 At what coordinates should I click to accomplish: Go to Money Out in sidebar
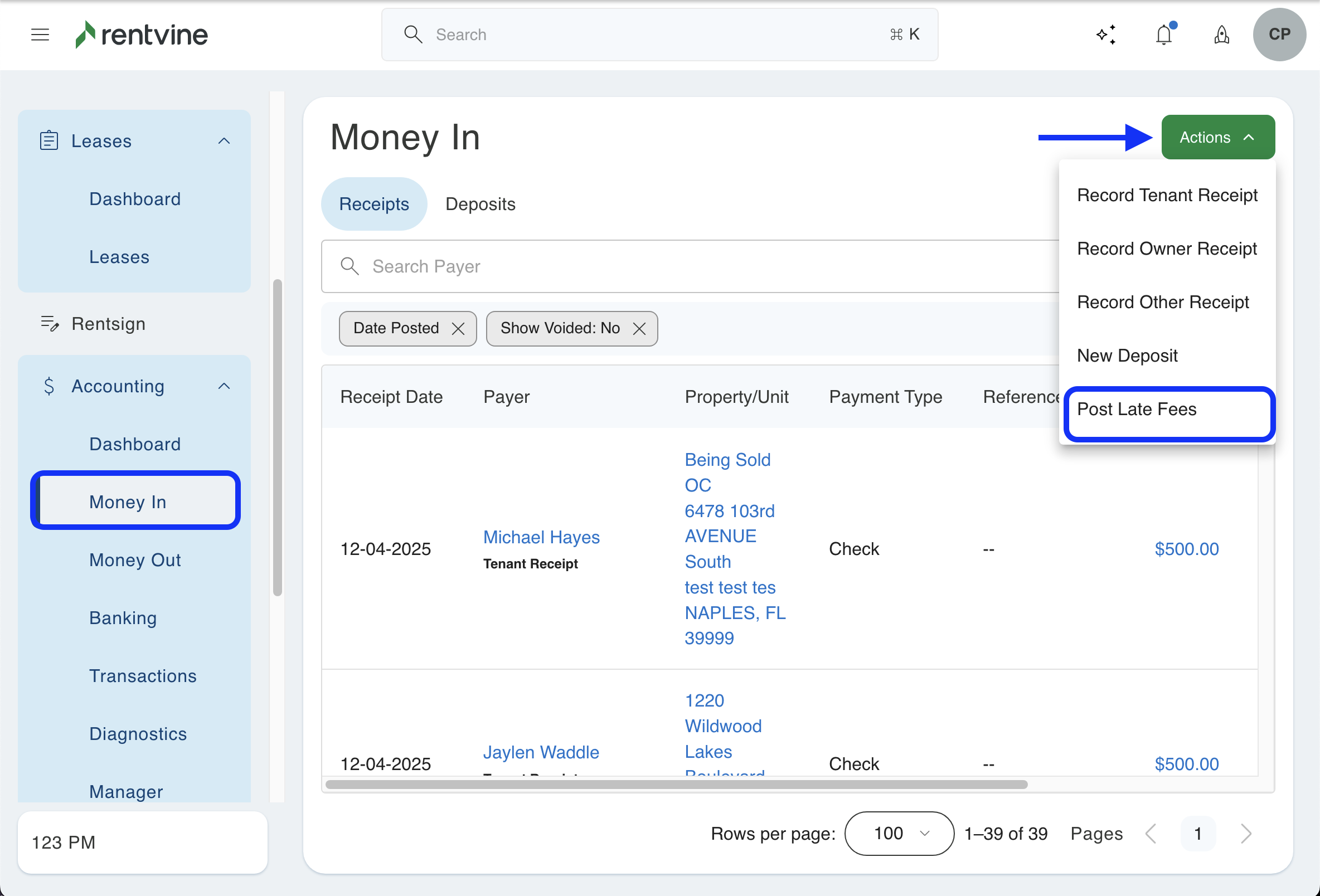(134, 560)
